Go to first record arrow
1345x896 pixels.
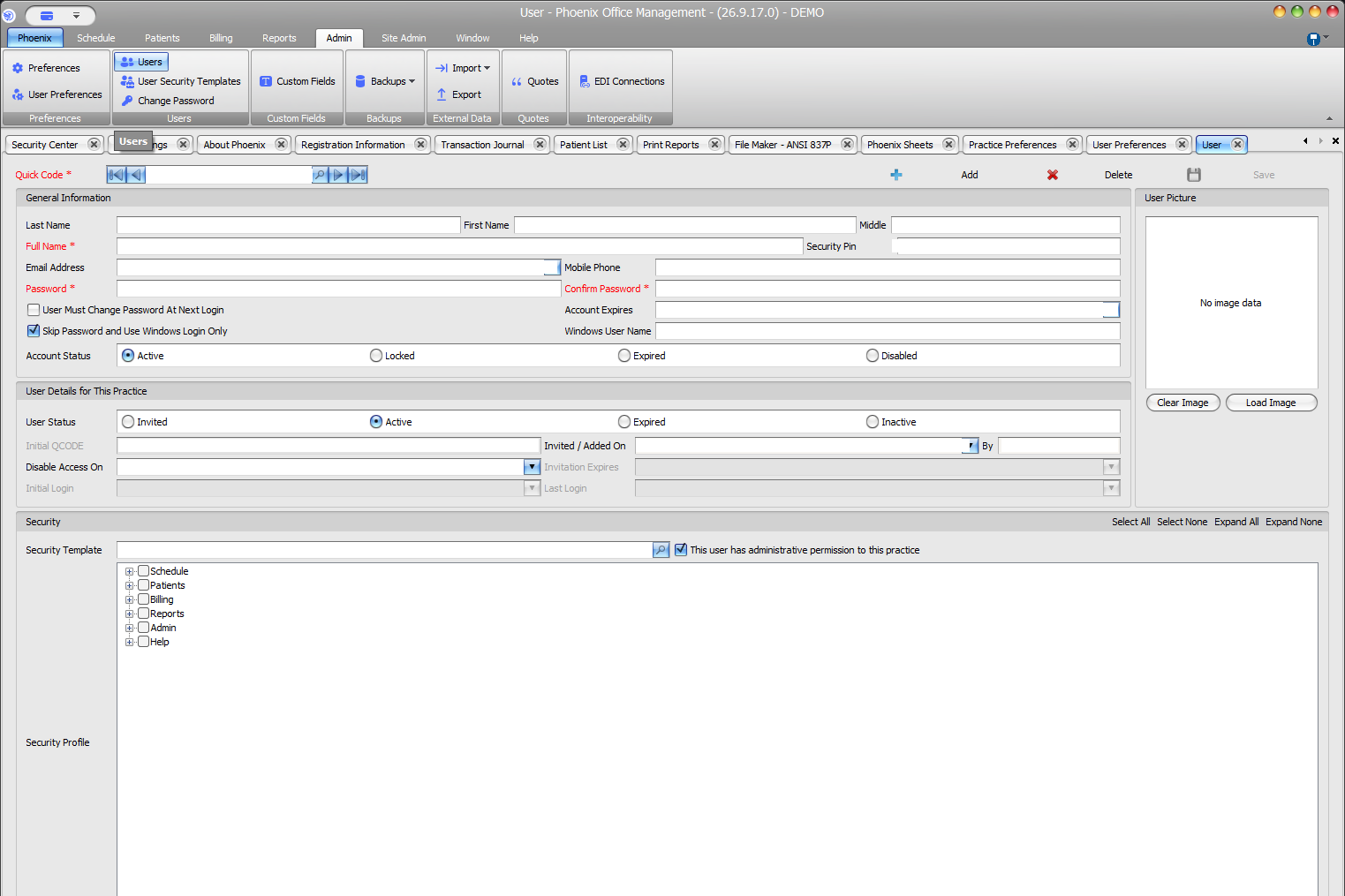116,175
